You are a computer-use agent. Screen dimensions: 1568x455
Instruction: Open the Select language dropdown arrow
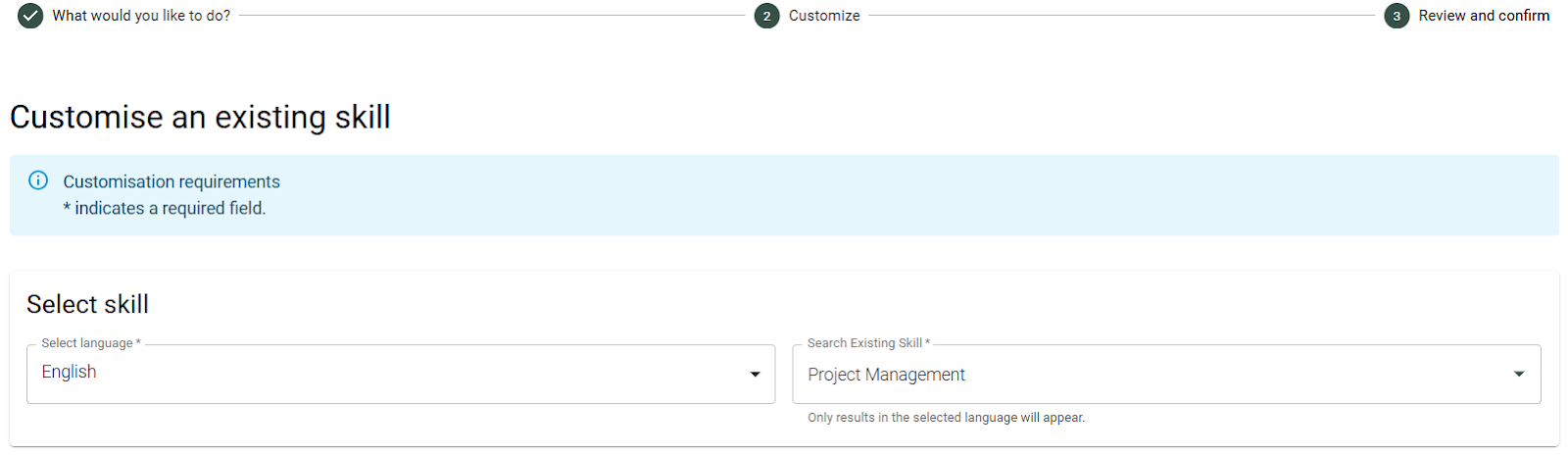755,374
